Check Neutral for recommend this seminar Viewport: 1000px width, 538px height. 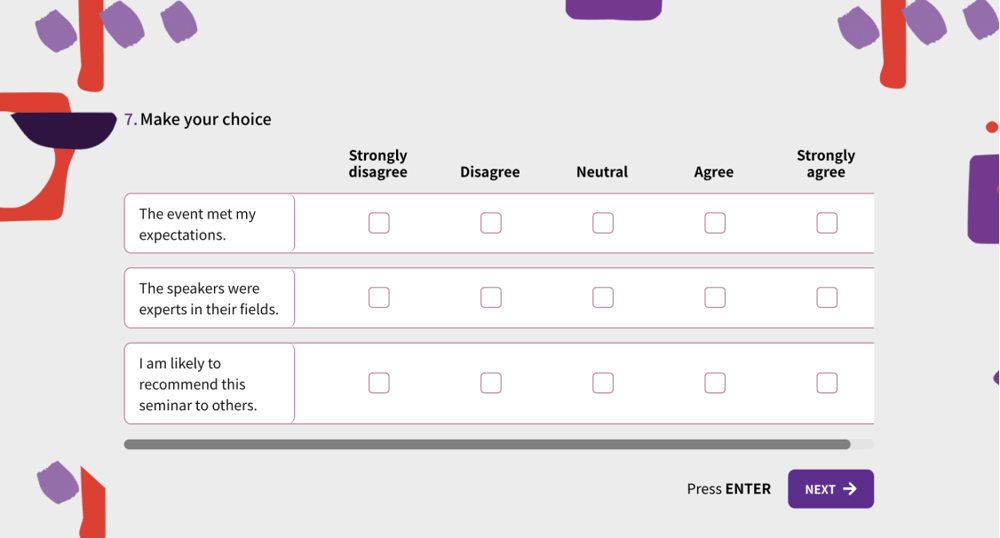[x=603, y=383]
